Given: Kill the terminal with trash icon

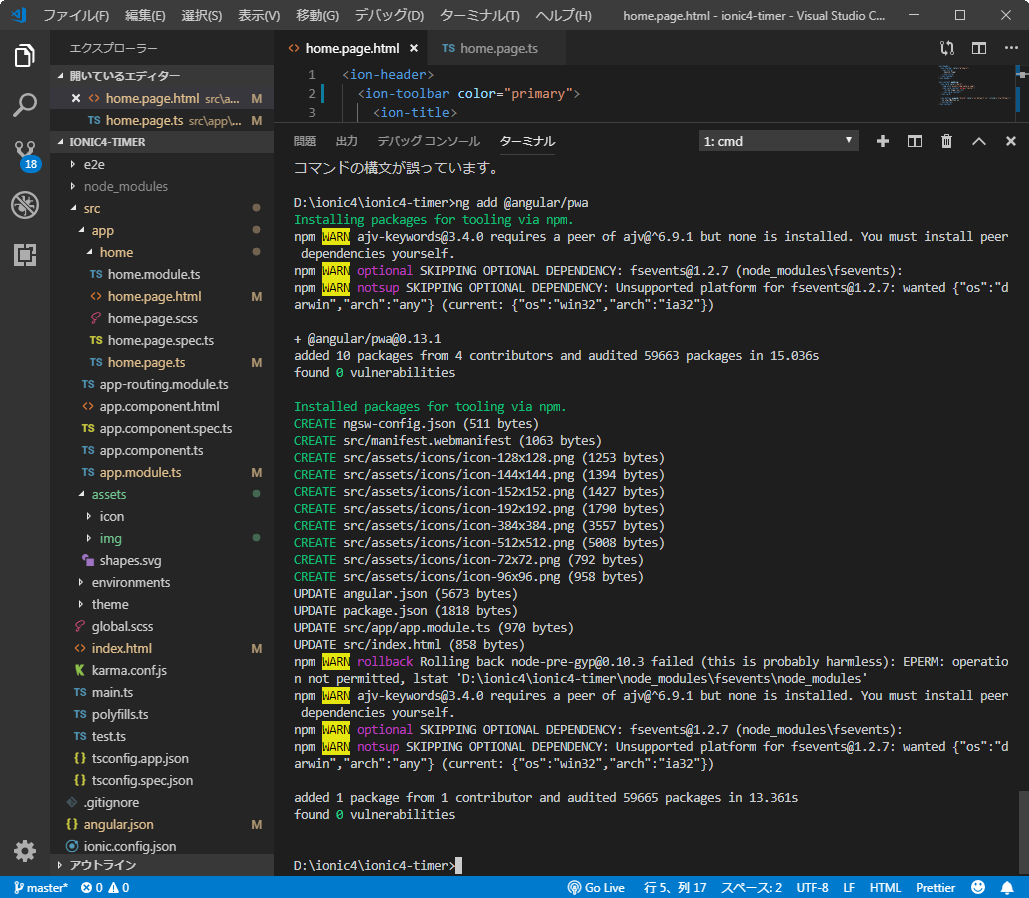Looking at the screenshot, I should (x=946, y=141).
